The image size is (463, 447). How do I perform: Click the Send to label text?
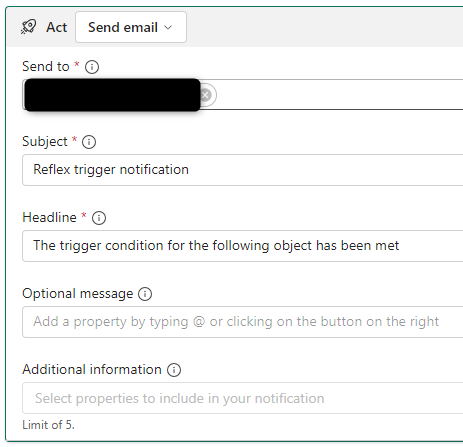pos(46,66)
